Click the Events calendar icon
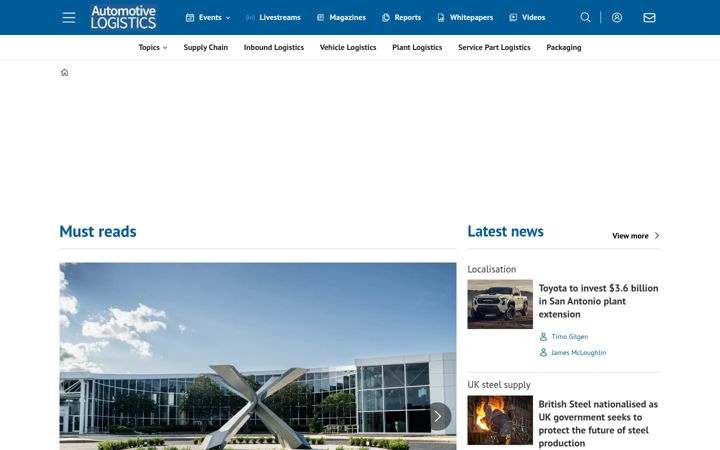 [x=190, y=17]
